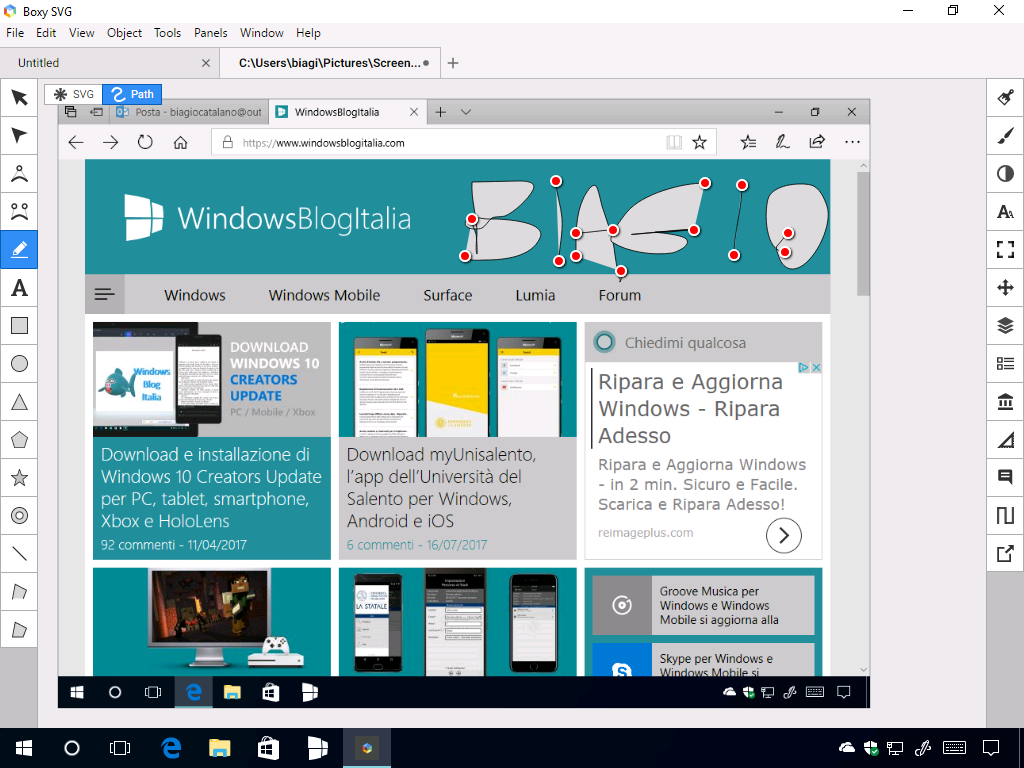Screen dimensions: 1024x768
Task: Click path node atop the thin I stroke
Action: (x=742, y=185)
